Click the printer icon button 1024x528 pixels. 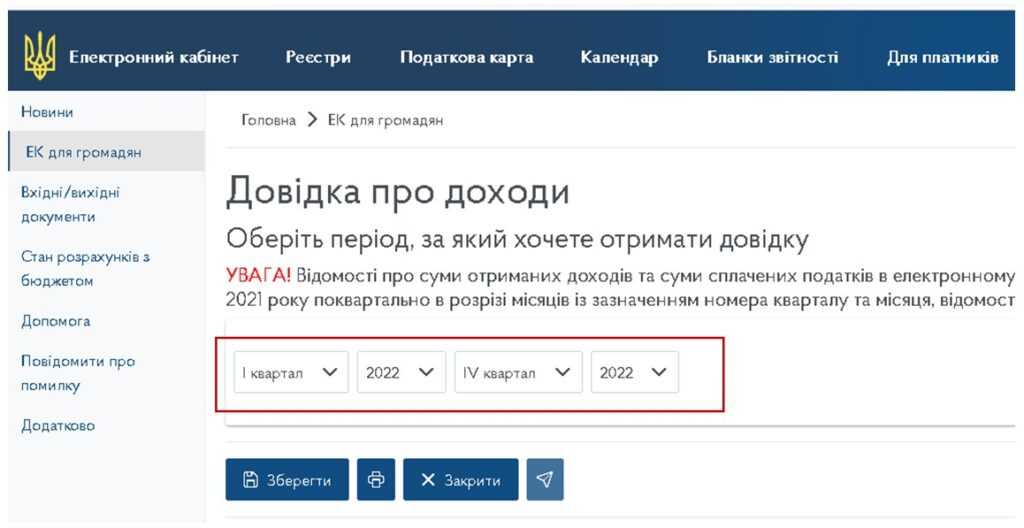(376, 480)
